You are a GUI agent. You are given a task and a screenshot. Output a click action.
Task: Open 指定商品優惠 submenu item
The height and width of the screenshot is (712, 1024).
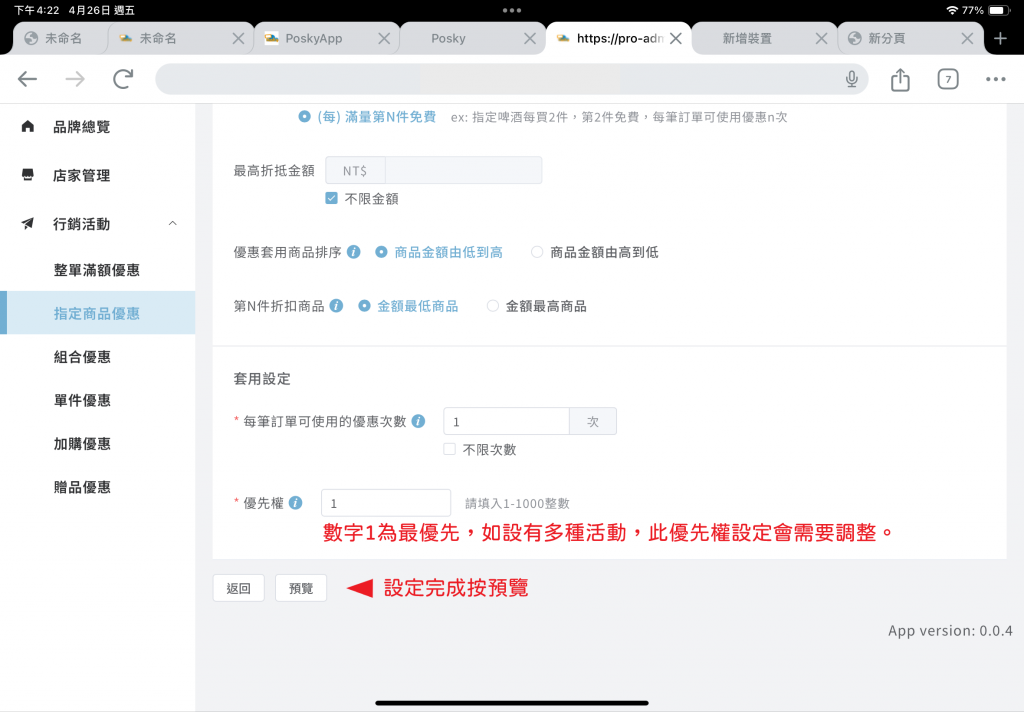tap(98, 313)
